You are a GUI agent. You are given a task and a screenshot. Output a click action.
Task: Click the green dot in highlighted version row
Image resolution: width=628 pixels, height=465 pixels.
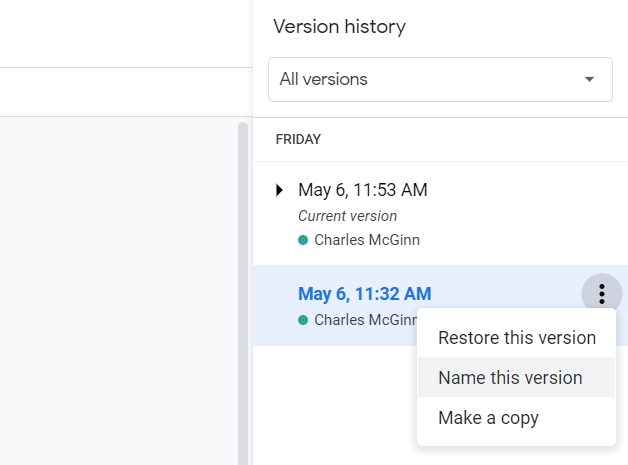coord(303,320)
